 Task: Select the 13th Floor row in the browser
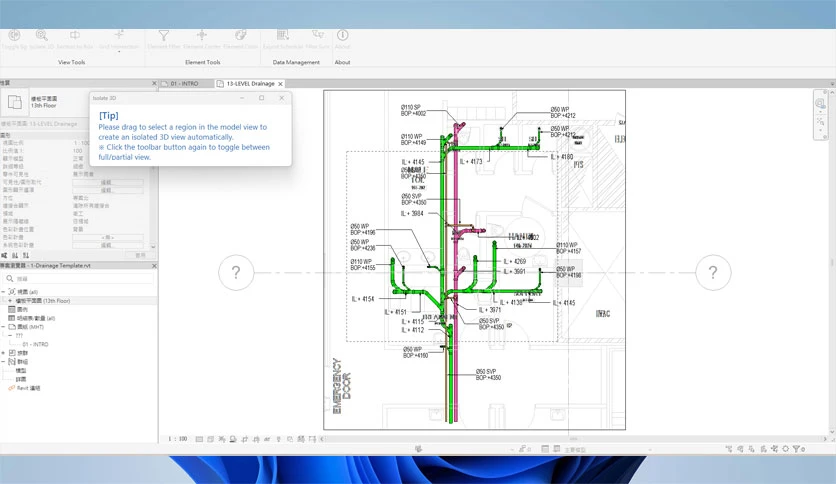(78, 301)
